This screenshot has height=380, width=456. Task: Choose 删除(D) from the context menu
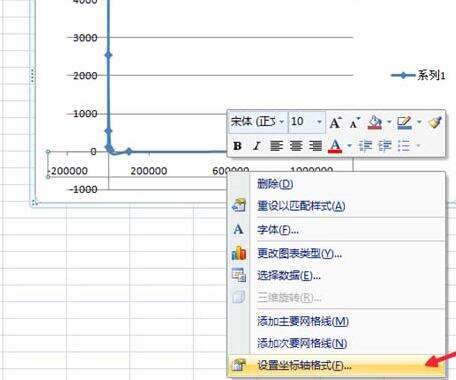(336, 184)
